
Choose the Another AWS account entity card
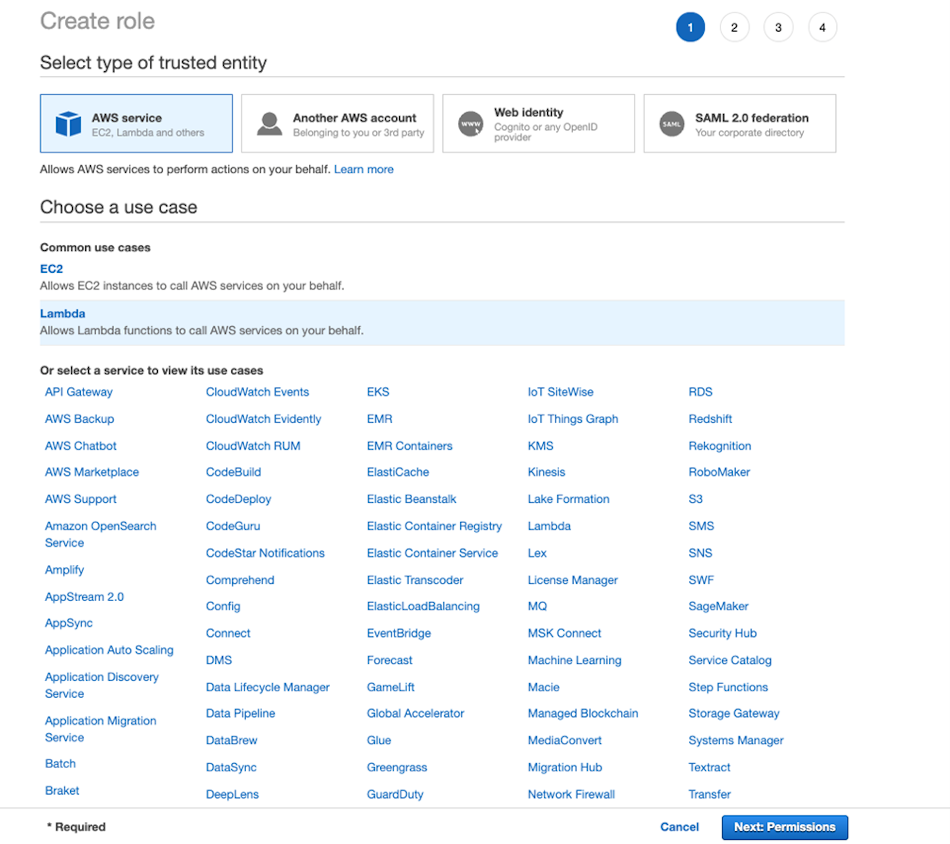point(337,124)
